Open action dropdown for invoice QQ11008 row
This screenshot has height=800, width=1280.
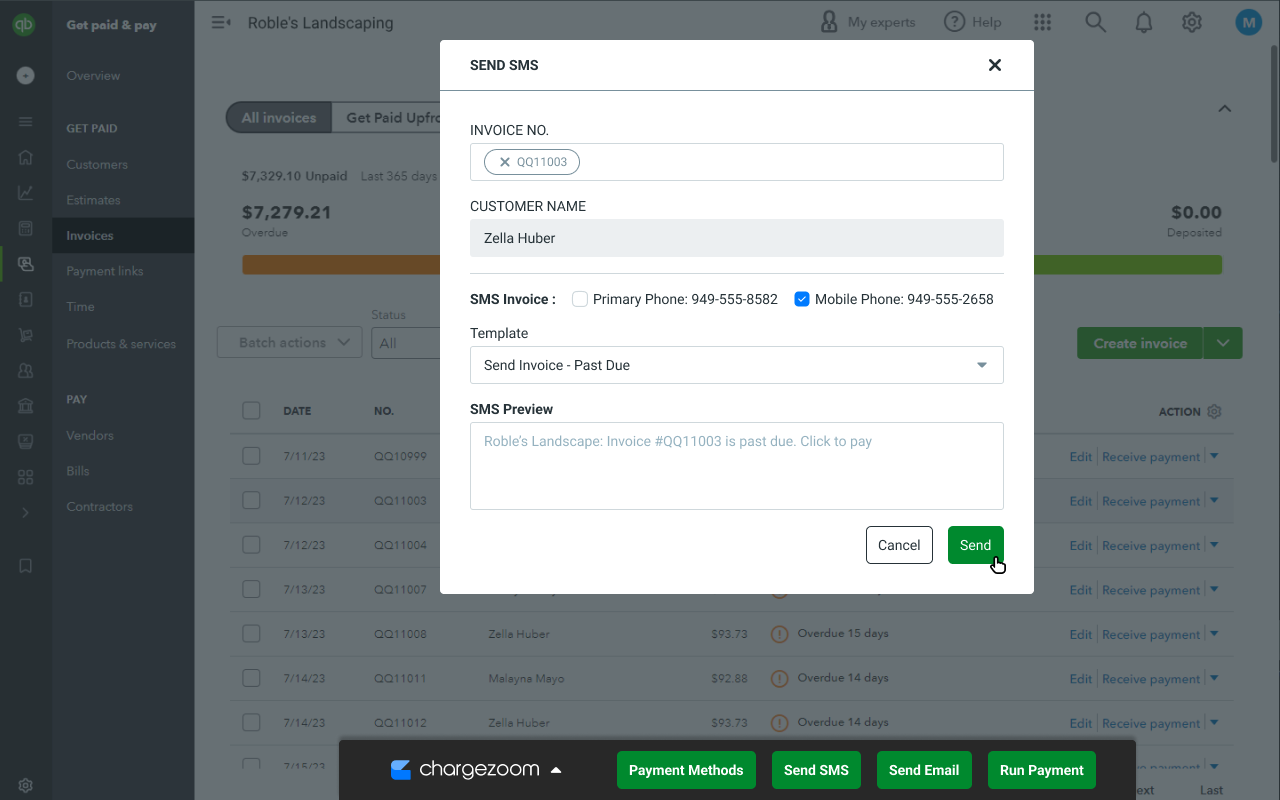[x=1214, y=634]
